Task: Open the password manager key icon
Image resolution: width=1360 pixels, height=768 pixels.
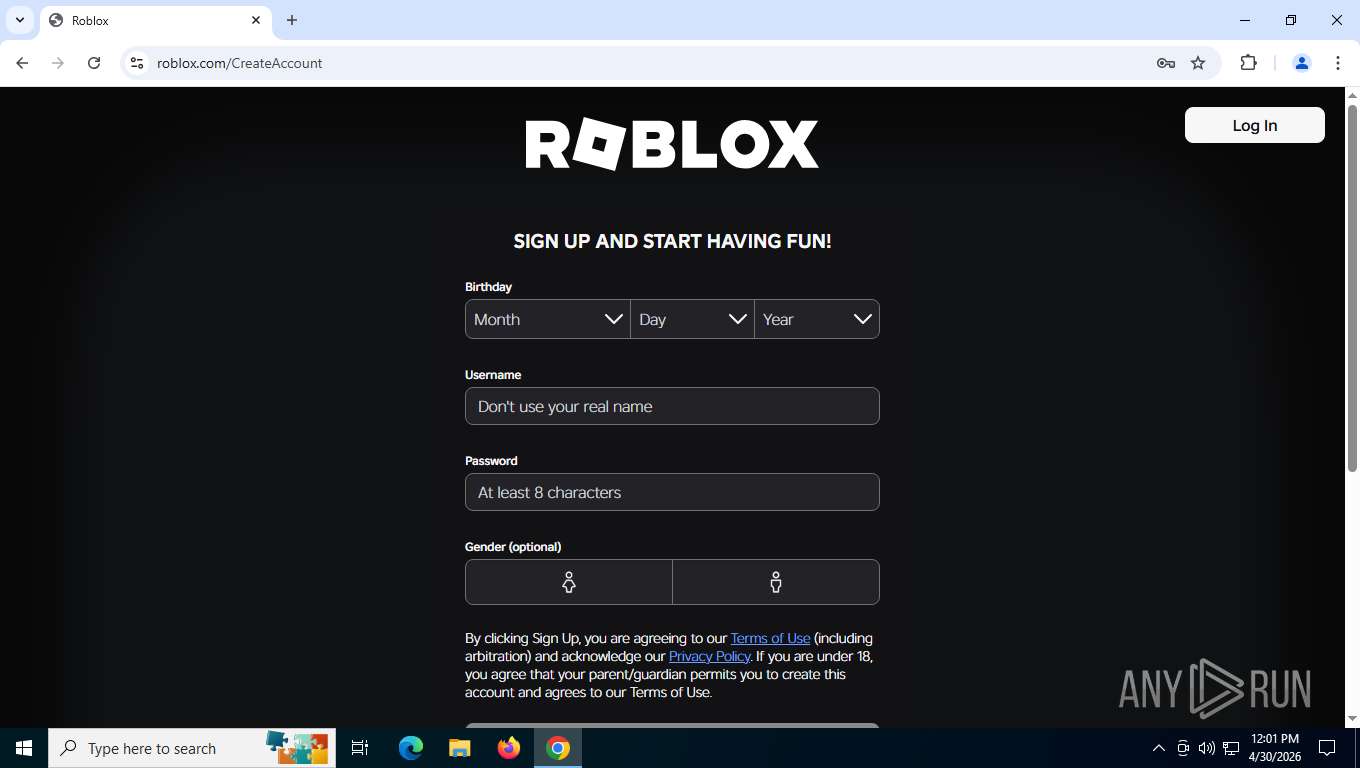Action: 1165,63
